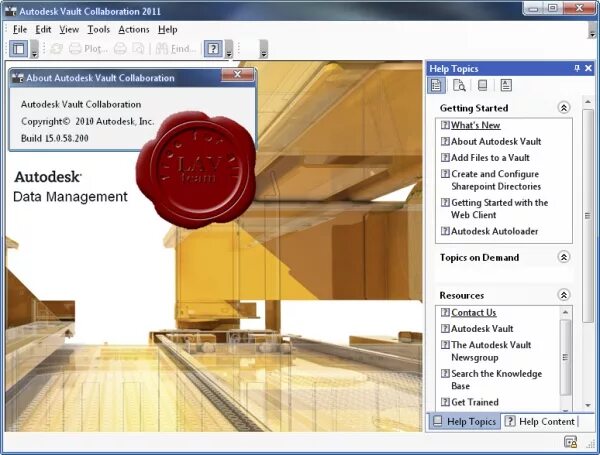
Task: Open the File menu
Action: point(20,29)
